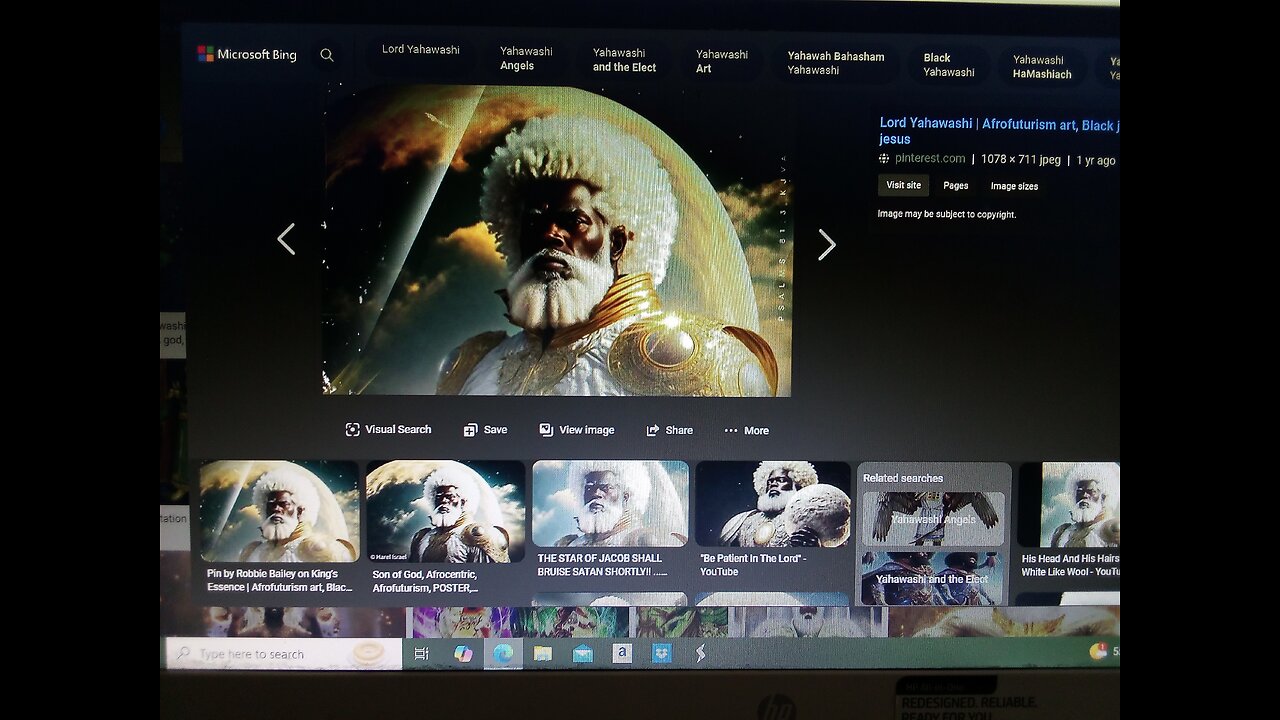Click the pinterest.com source link
Viewport: 1280px width, 720px height.
coord(930,158)
